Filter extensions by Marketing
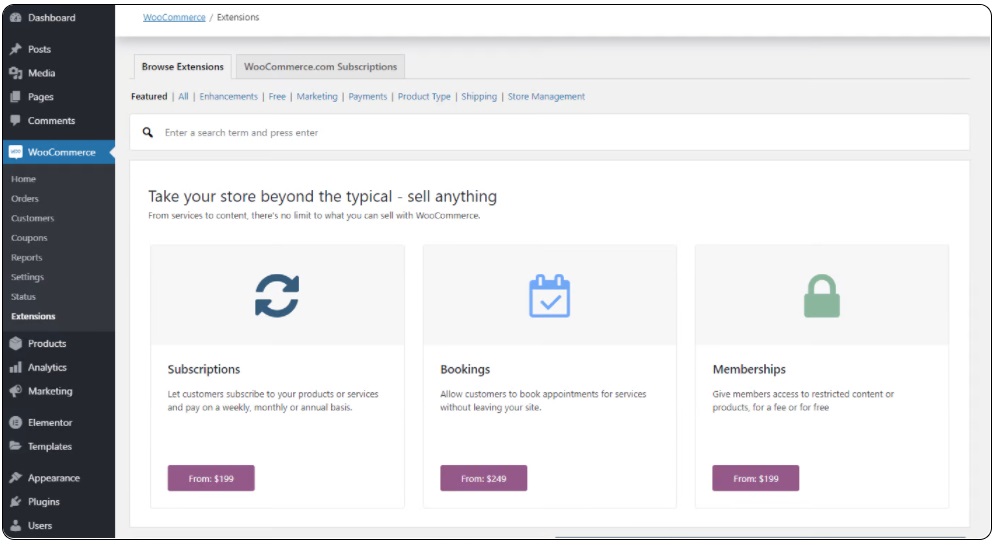Viewport: 996px width, 545px height. pos(317,97)
